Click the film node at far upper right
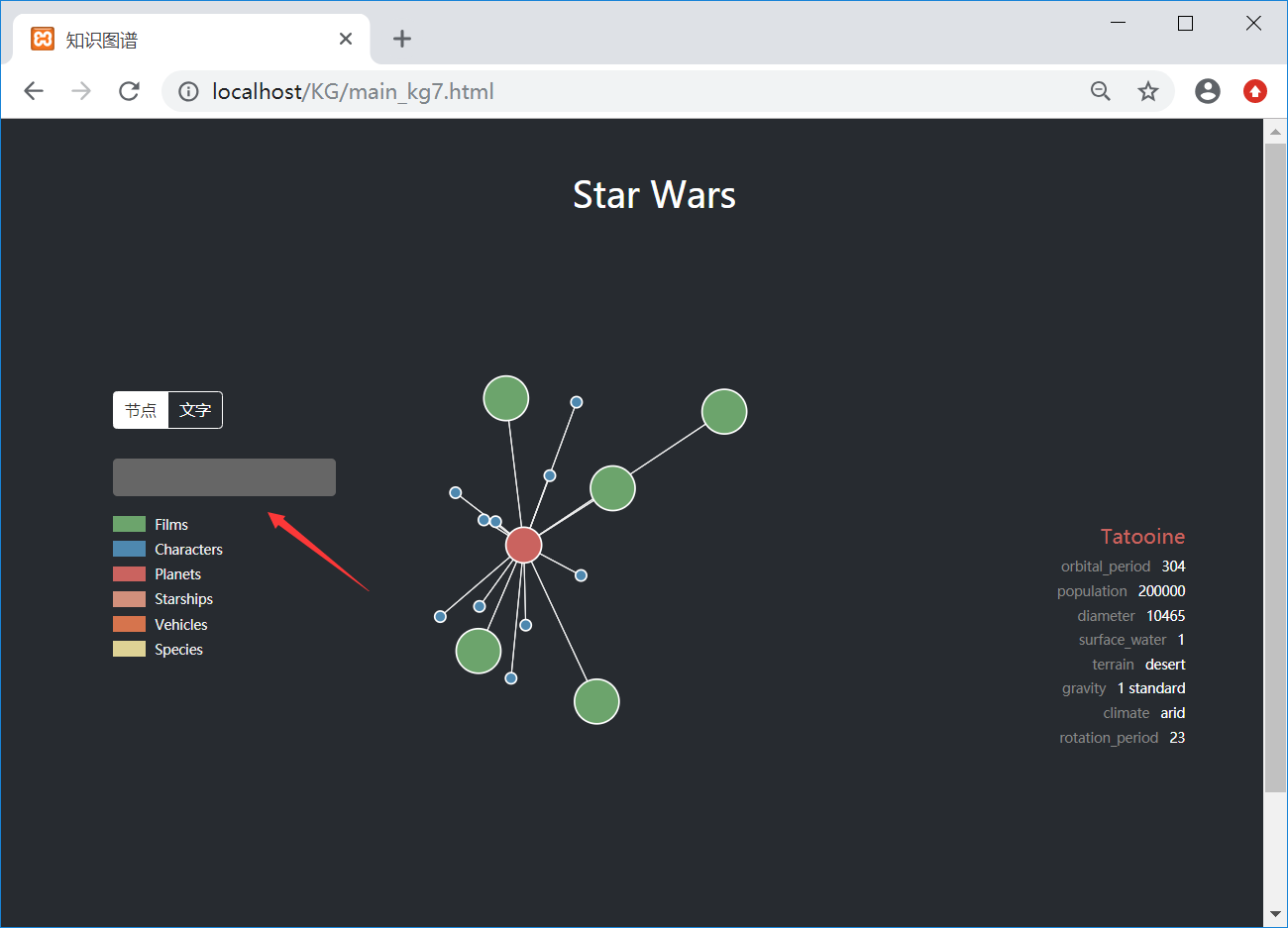Viewport: 1288px width, 928px height. pyautogui.click(x=724, y=411)
